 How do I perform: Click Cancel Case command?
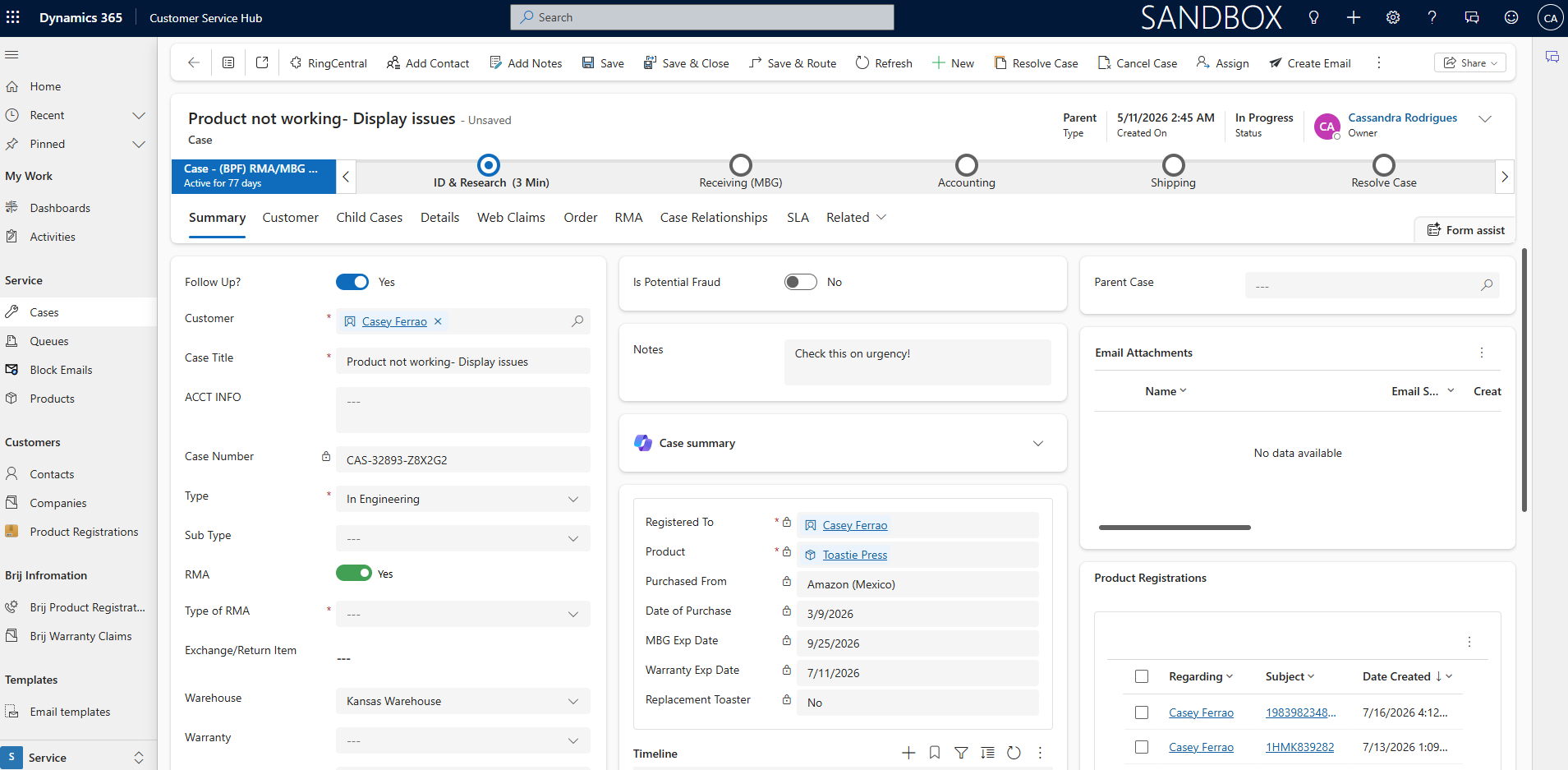coord(1138,63)
